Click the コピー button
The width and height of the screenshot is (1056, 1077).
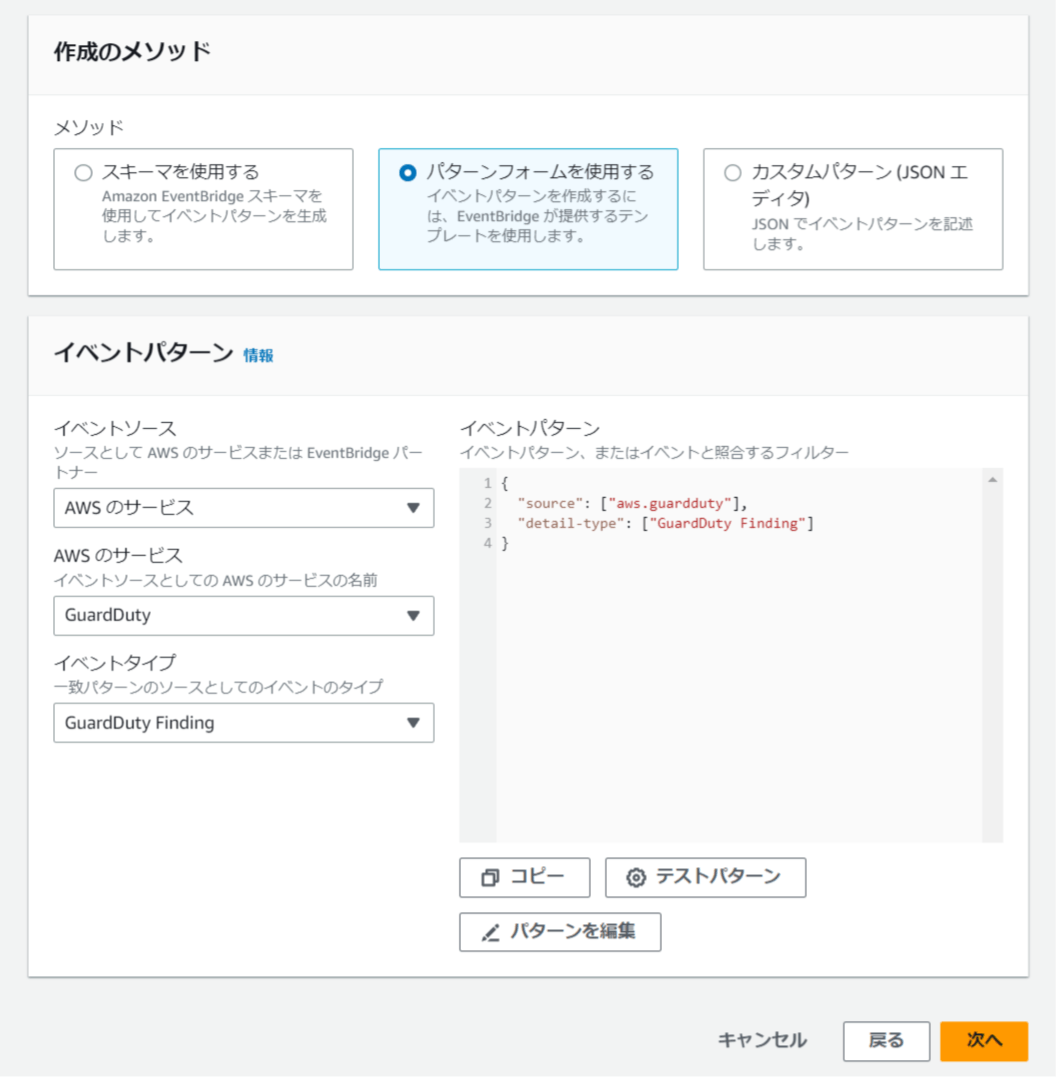pyautogui.click(x=524, y=877)
